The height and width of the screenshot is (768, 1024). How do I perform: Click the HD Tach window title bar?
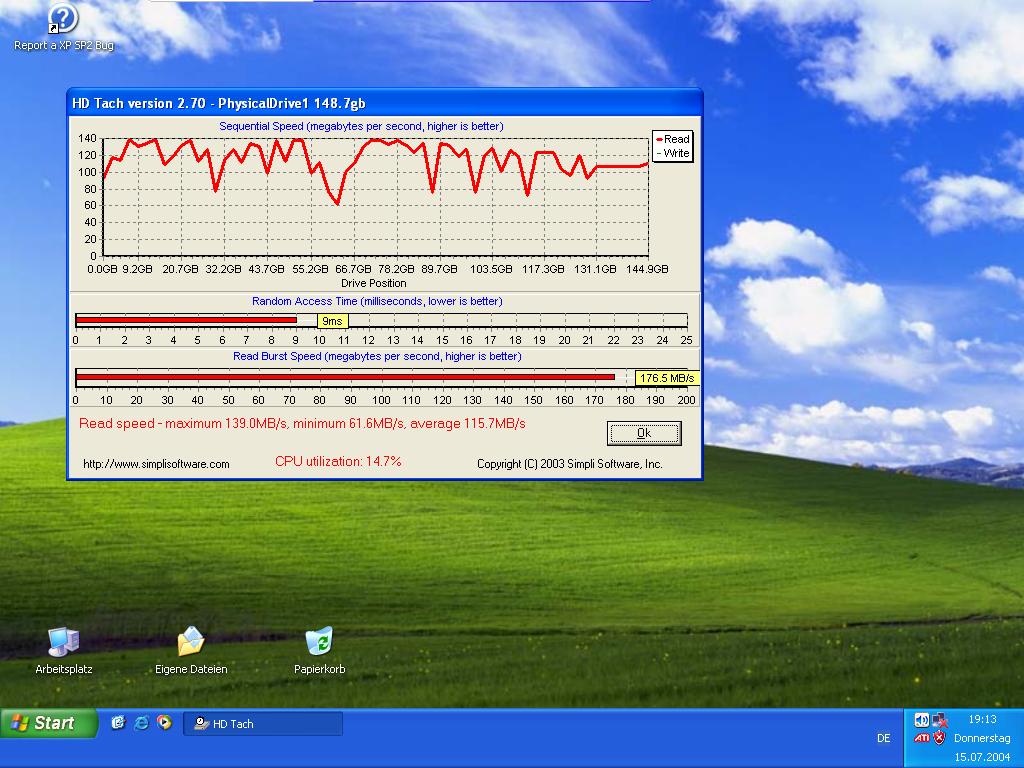[385, 103]
